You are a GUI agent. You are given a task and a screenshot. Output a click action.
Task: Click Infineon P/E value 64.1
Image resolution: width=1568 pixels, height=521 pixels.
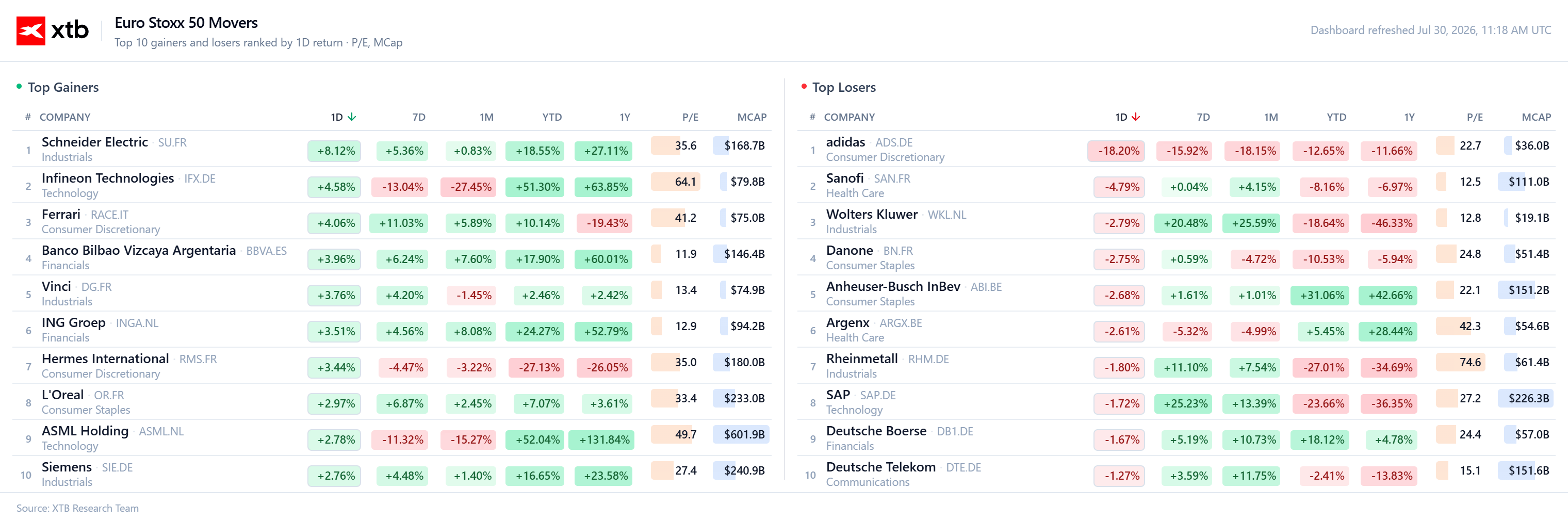685,182
